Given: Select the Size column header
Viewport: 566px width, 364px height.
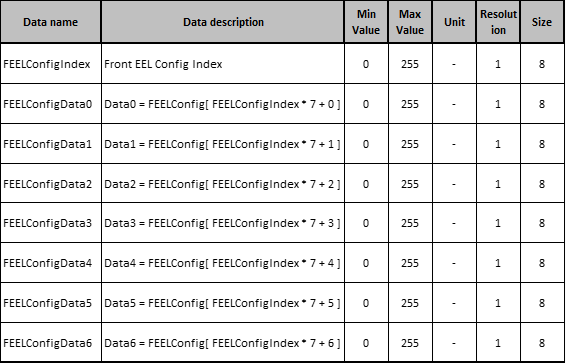Looking at the screenshot, I should (x=542, y=22).
